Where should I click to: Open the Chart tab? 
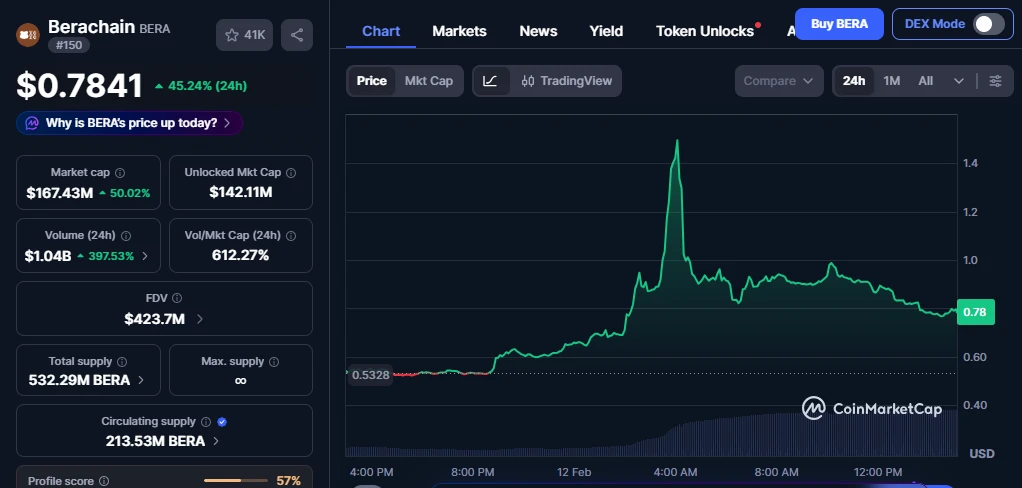click(381, 31)
